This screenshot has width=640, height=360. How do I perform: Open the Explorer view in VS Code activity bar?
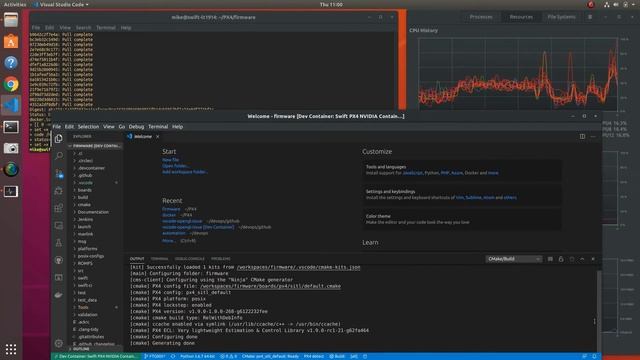pos(59,139)
